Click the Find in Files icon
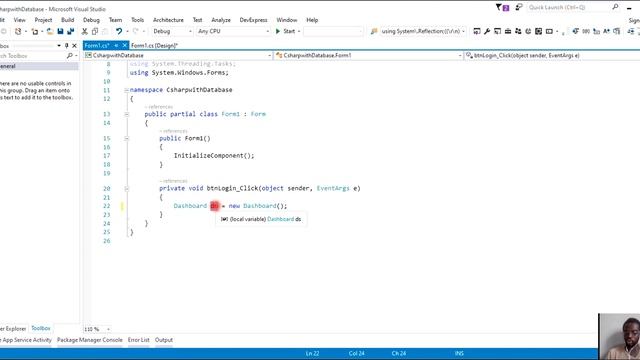Image resolution: width=640 pixels, height=360 pixels. [374, 31]
